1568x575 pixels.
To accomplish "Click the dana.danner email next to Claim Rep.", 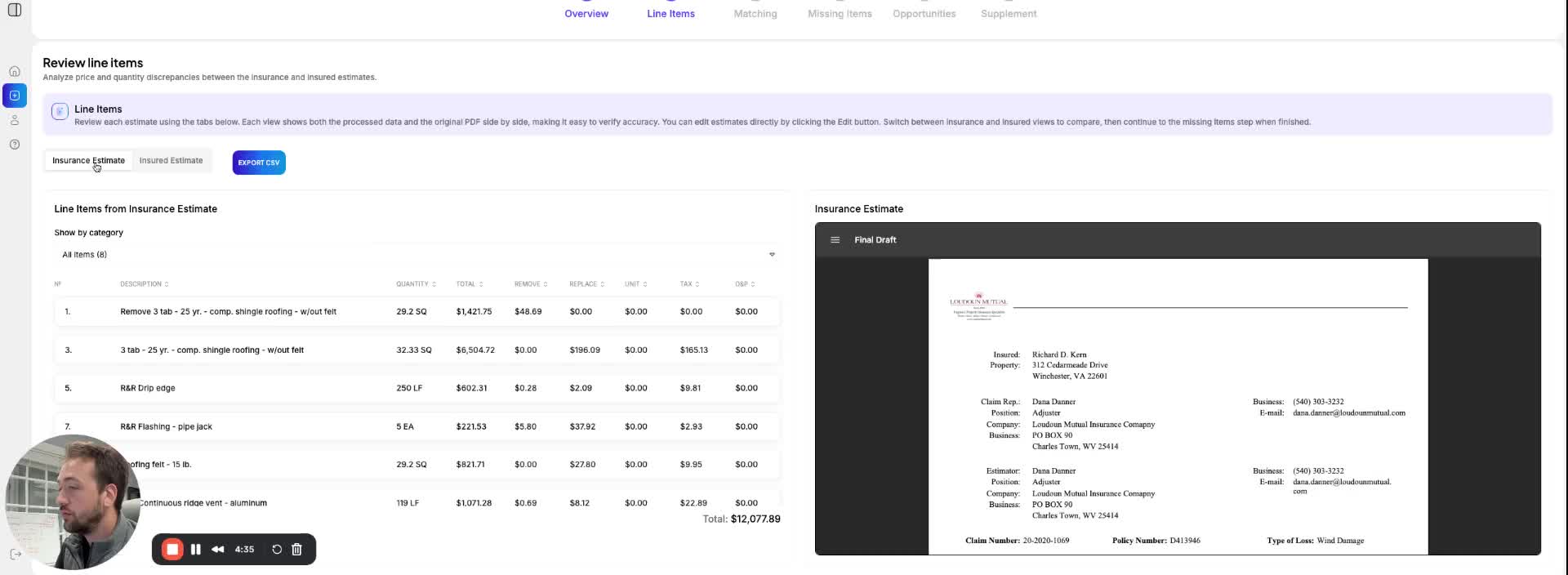I will (1349, 413).
